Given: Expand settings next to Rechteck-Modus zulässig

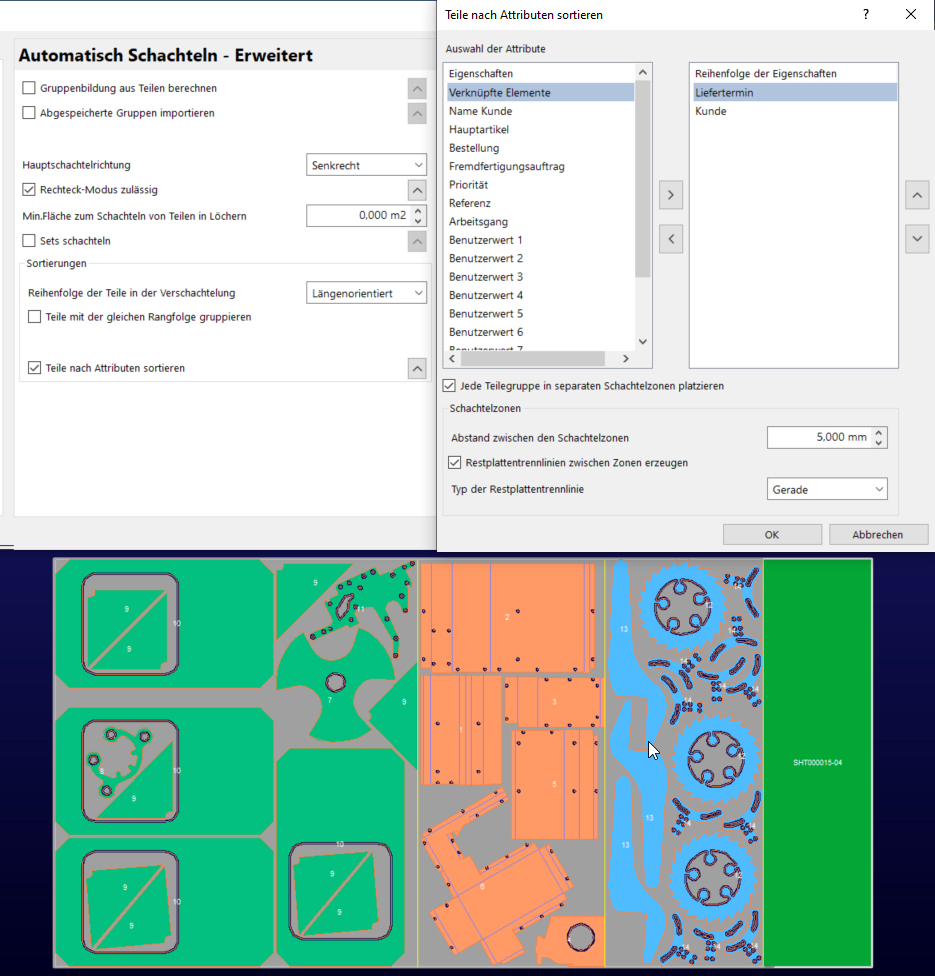Looking at the screenshot, I should tap(417, 190).
